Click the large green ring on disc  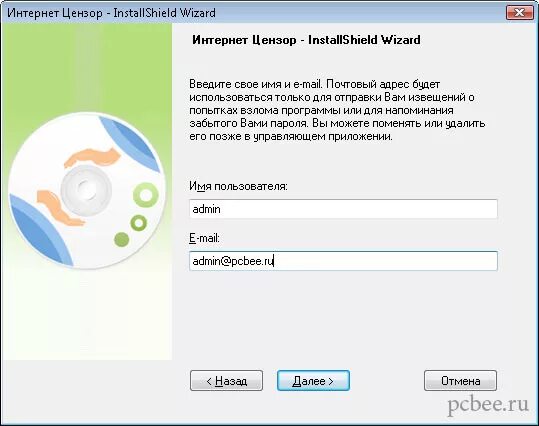click(146, 195)
